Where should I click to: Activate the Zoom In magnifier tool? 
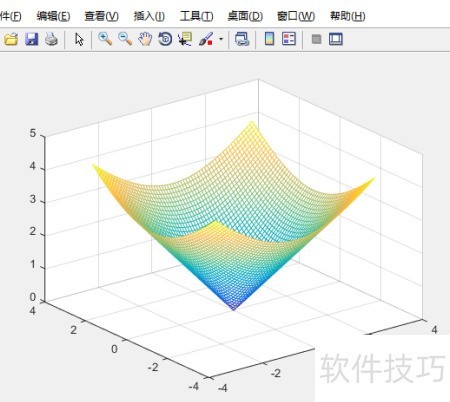105,39
